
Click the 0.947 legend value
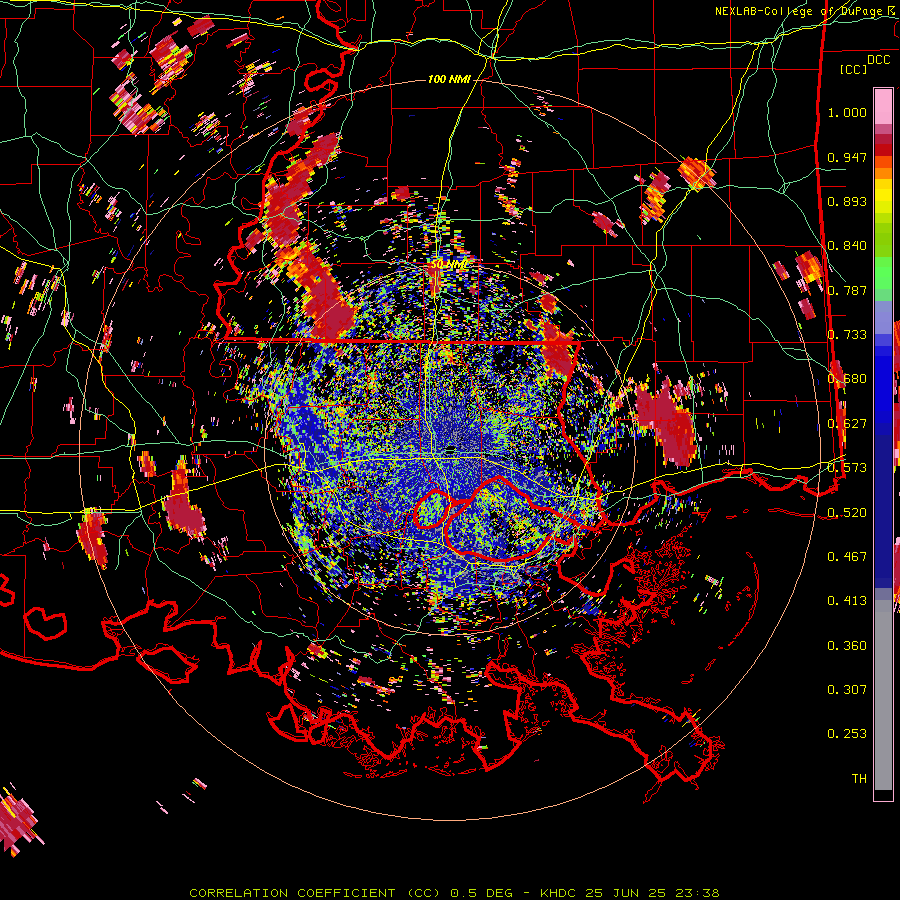click(x=847, y=157)
